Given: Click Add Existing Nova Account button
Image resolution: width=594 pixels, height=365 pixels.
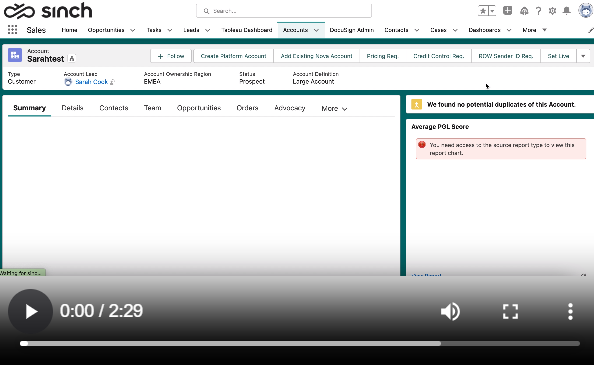Looking at the screenshot, I should [316, 56].
